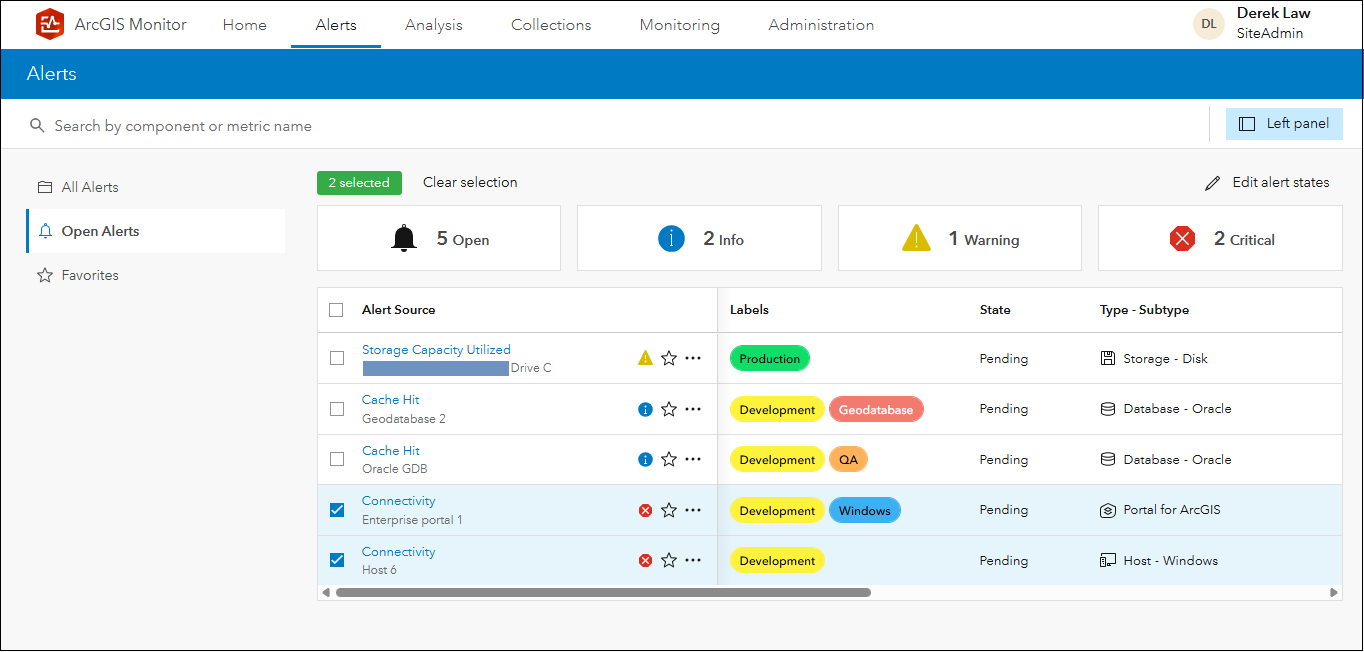Click critical severity icon on Enterprise portal 1 row
This screenshot has height=652, width=1364.
(645, 510)
